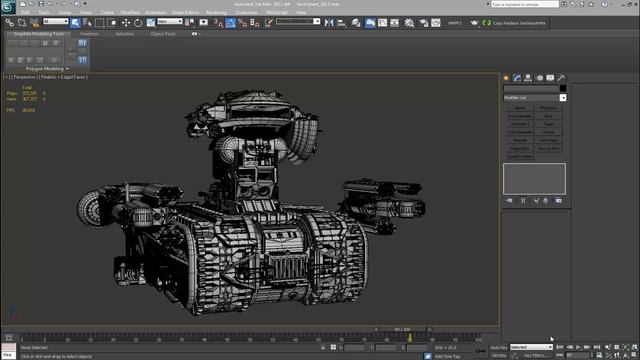Screen dimensions: 640x360
Task: Toggle Percent Snap
Action: click(242, 23)
